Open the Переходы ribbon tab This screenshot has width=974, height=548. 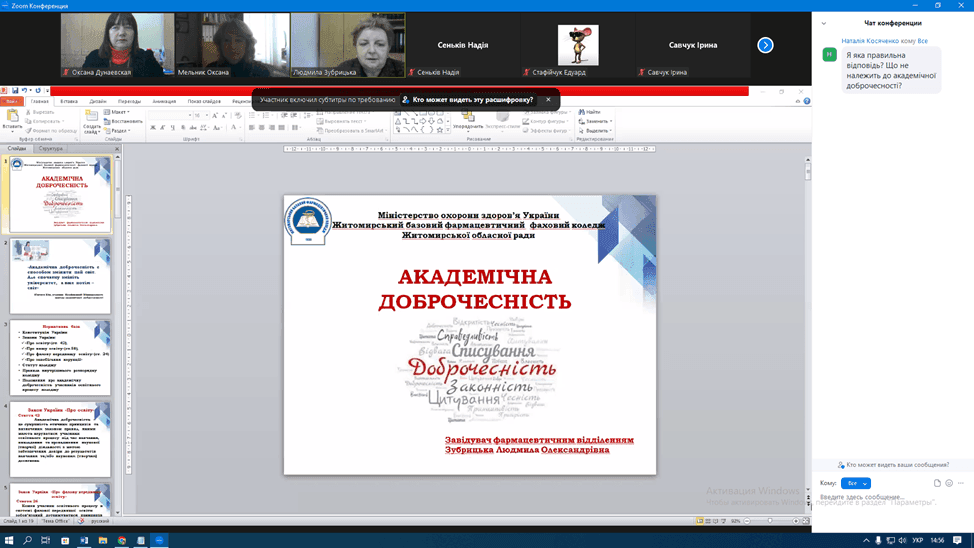pyautogui.click(x=129, y=101)
